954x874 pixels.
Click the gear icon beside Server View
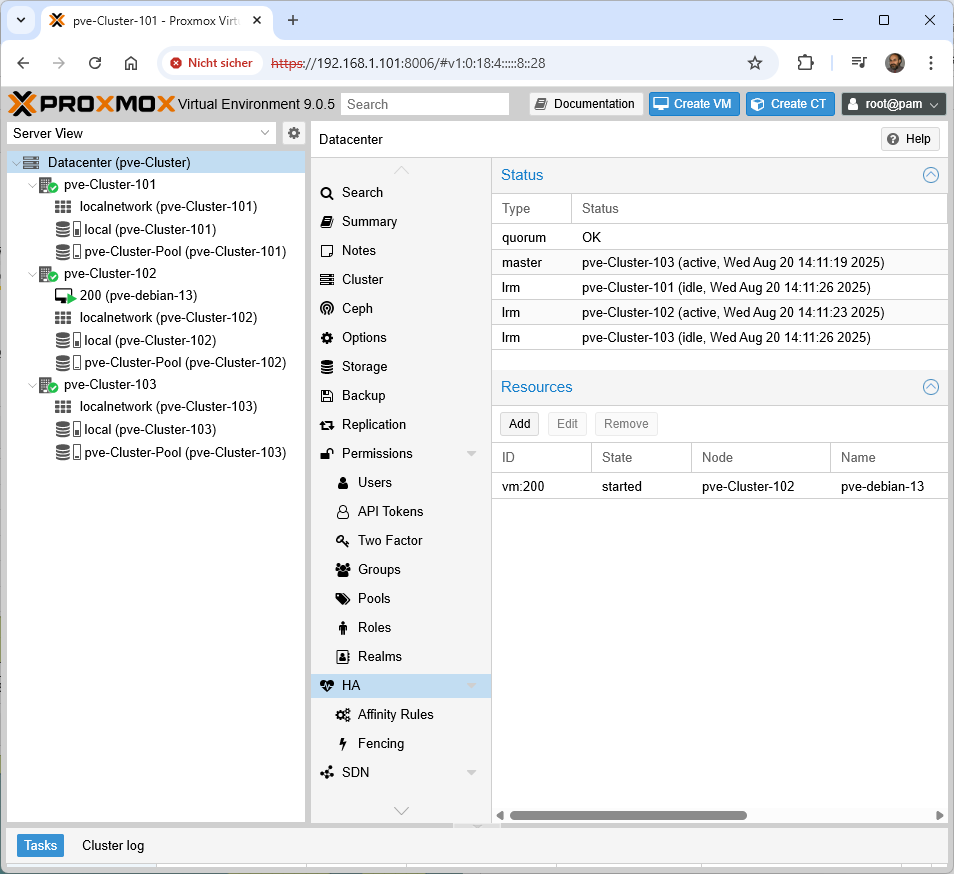click(293, 133)
